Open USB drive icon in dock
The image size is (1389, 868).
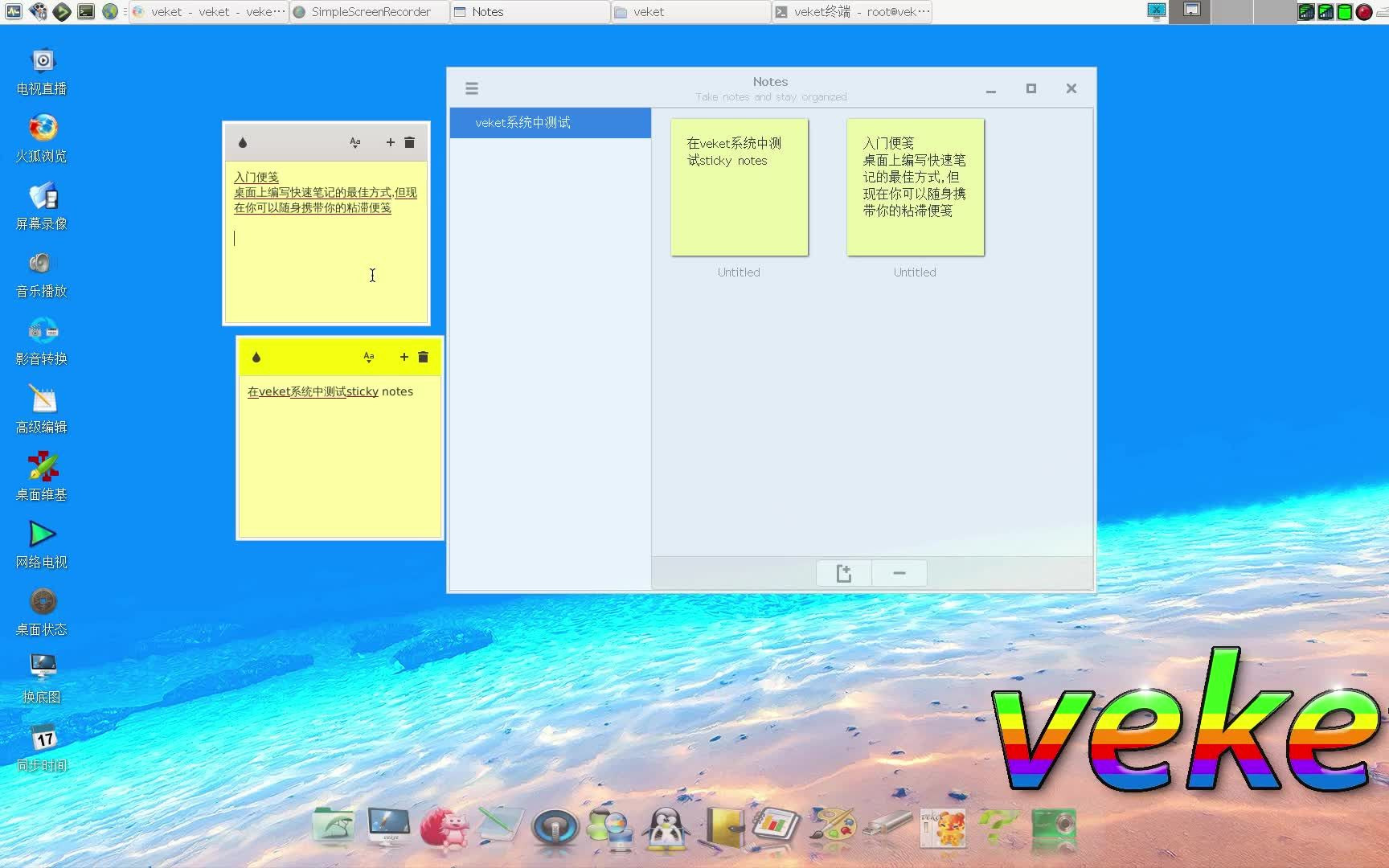tap(887, 825)
